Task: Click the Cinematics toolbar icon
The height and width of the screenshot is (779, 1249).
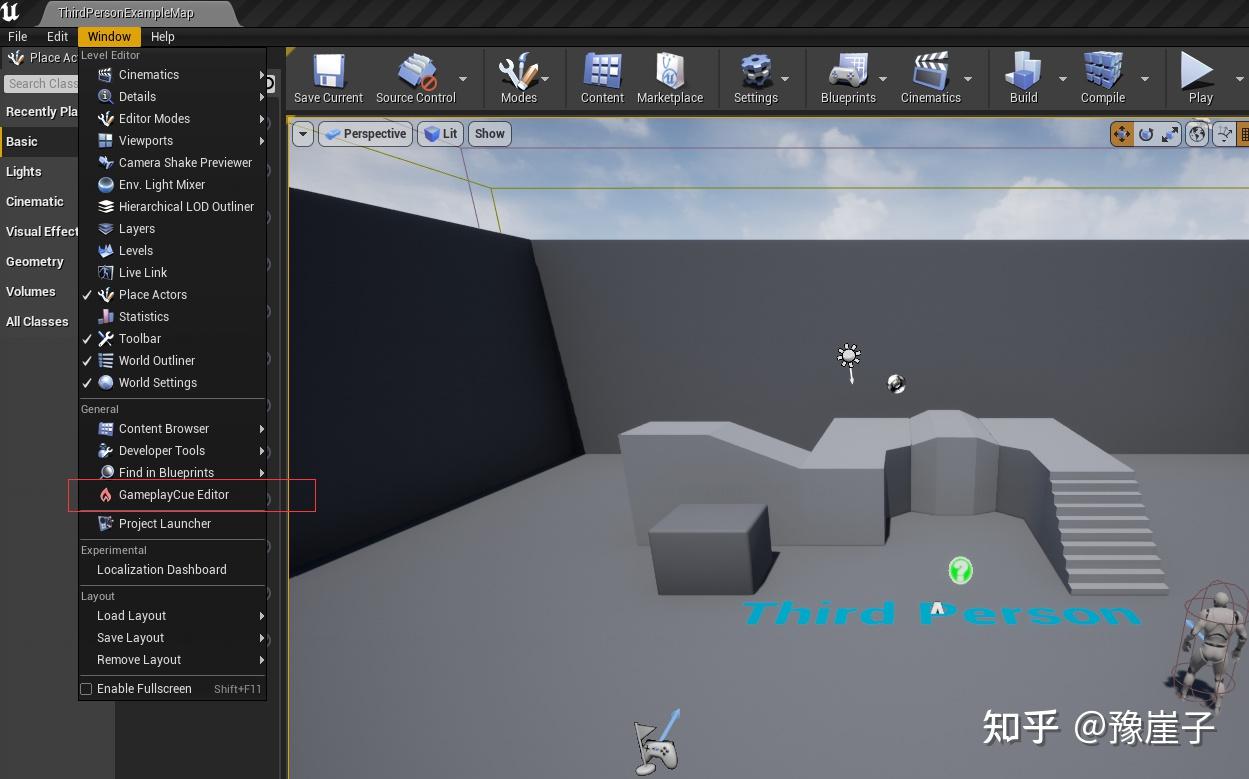Action: (930, 78)
